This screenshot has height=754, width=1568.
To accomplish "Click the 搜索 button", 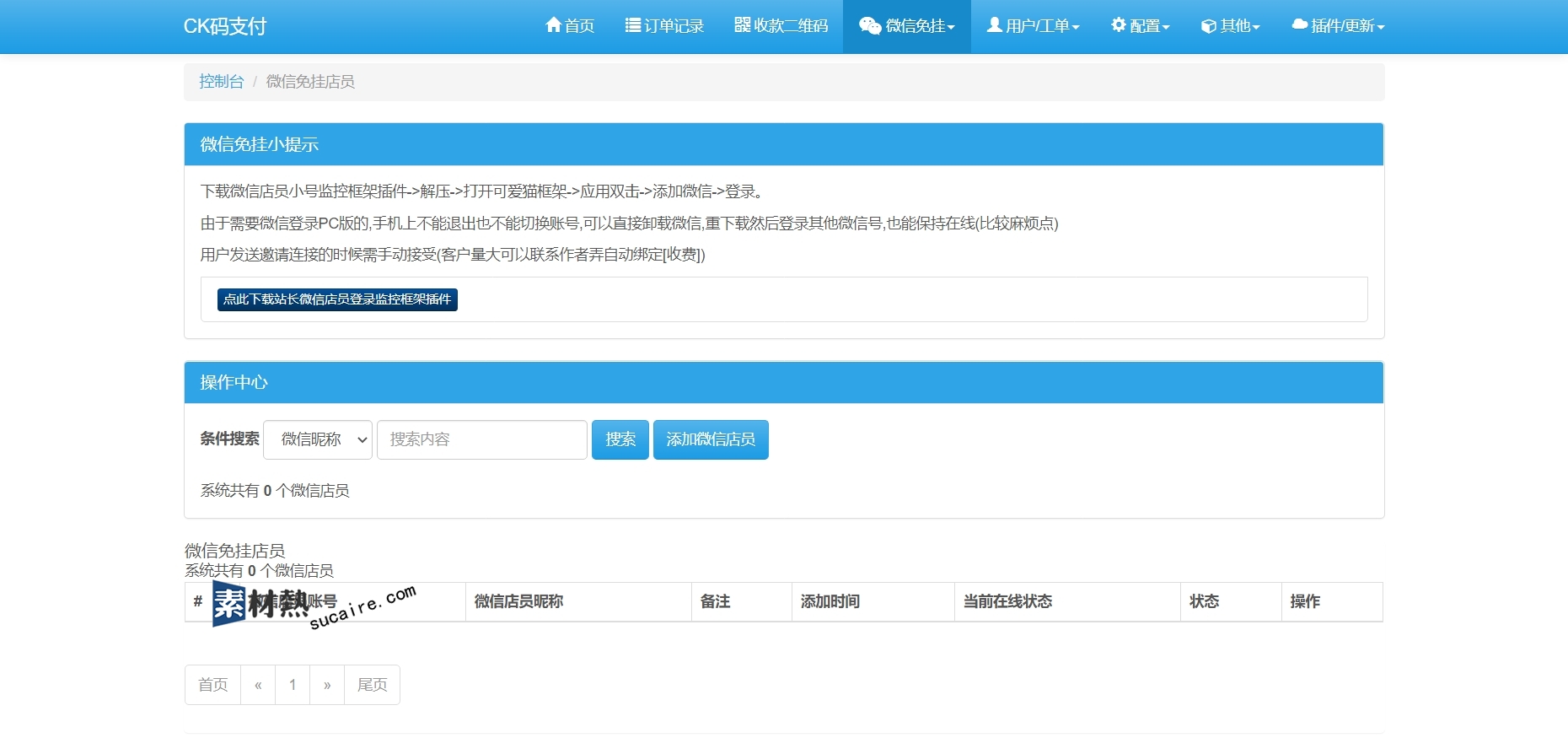I will [x=620, y=439].
